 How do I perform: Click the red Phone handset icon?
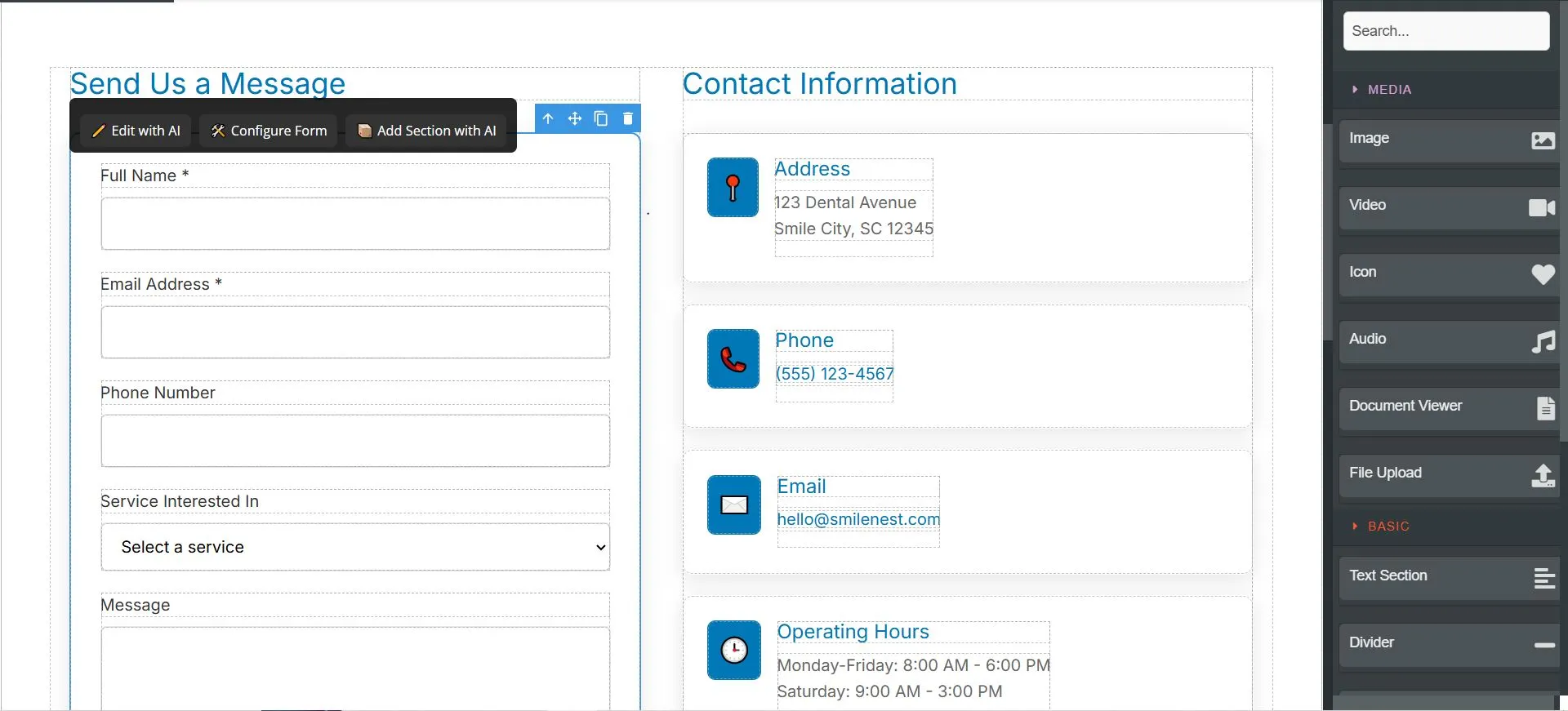coord(733,359)
